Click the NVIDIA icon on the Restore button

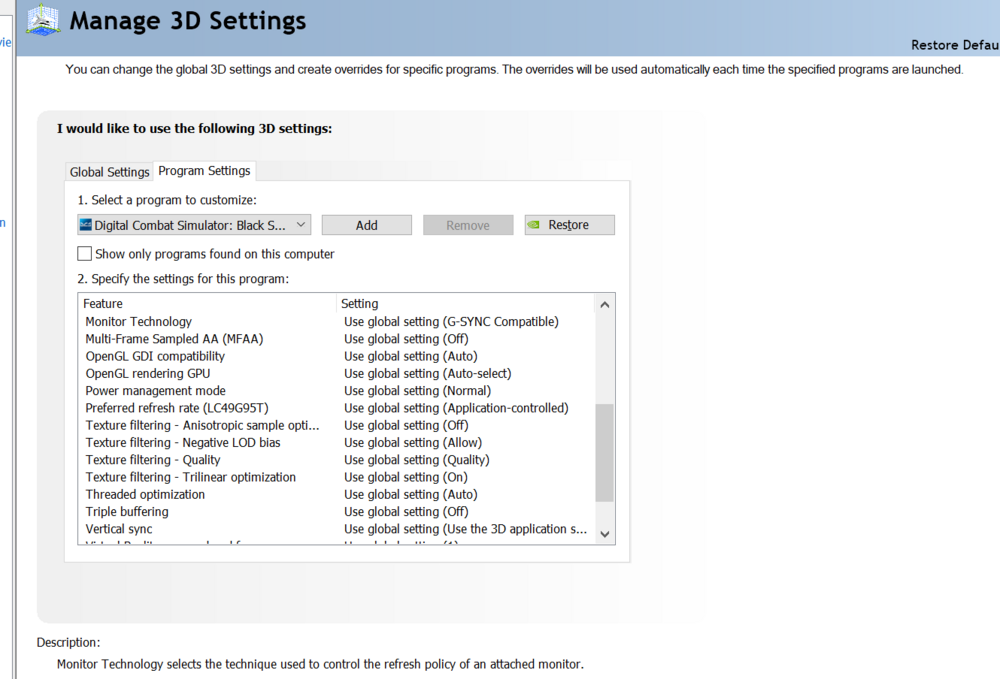point(534,224)
